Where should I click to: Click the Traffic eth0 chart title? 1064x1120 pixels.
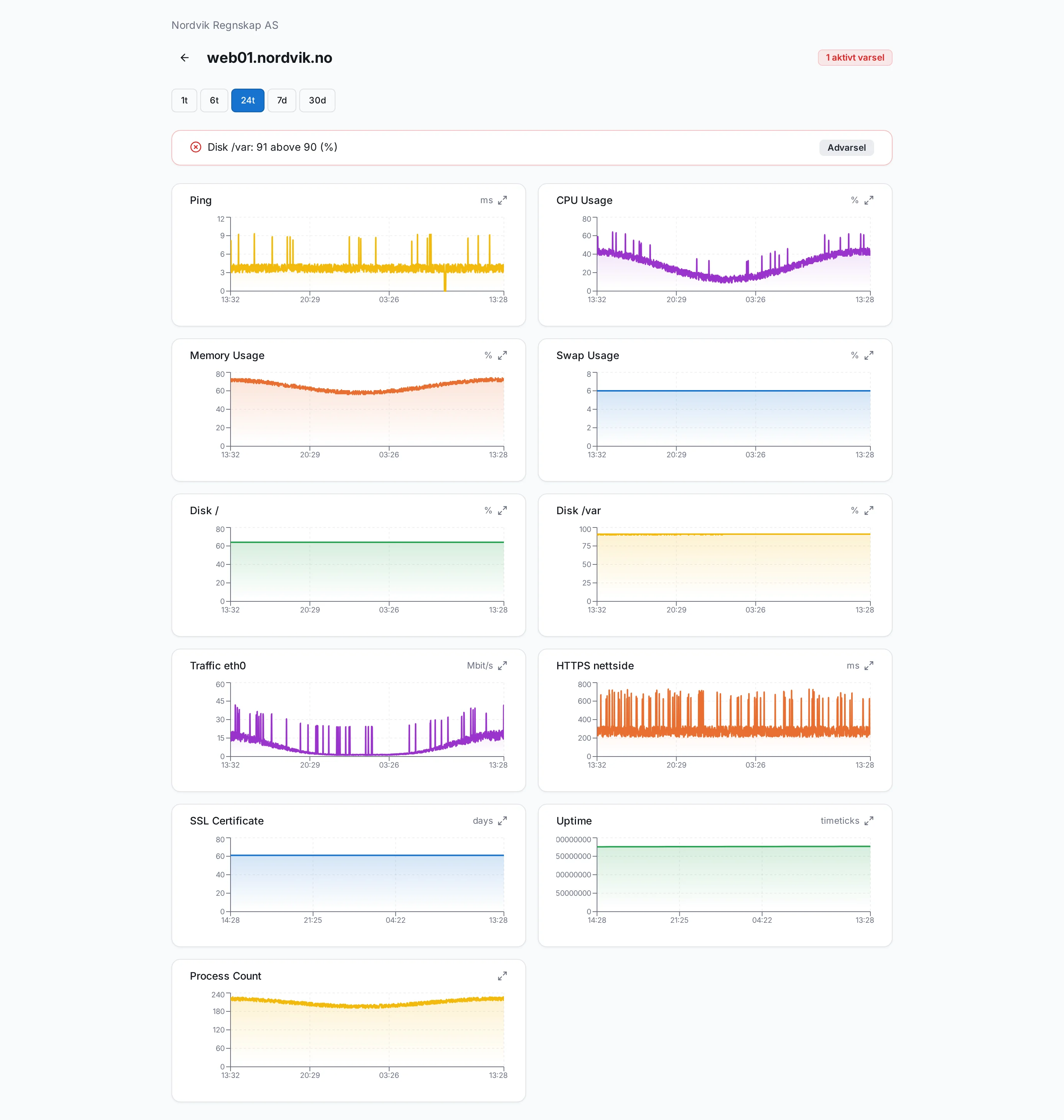218,666
